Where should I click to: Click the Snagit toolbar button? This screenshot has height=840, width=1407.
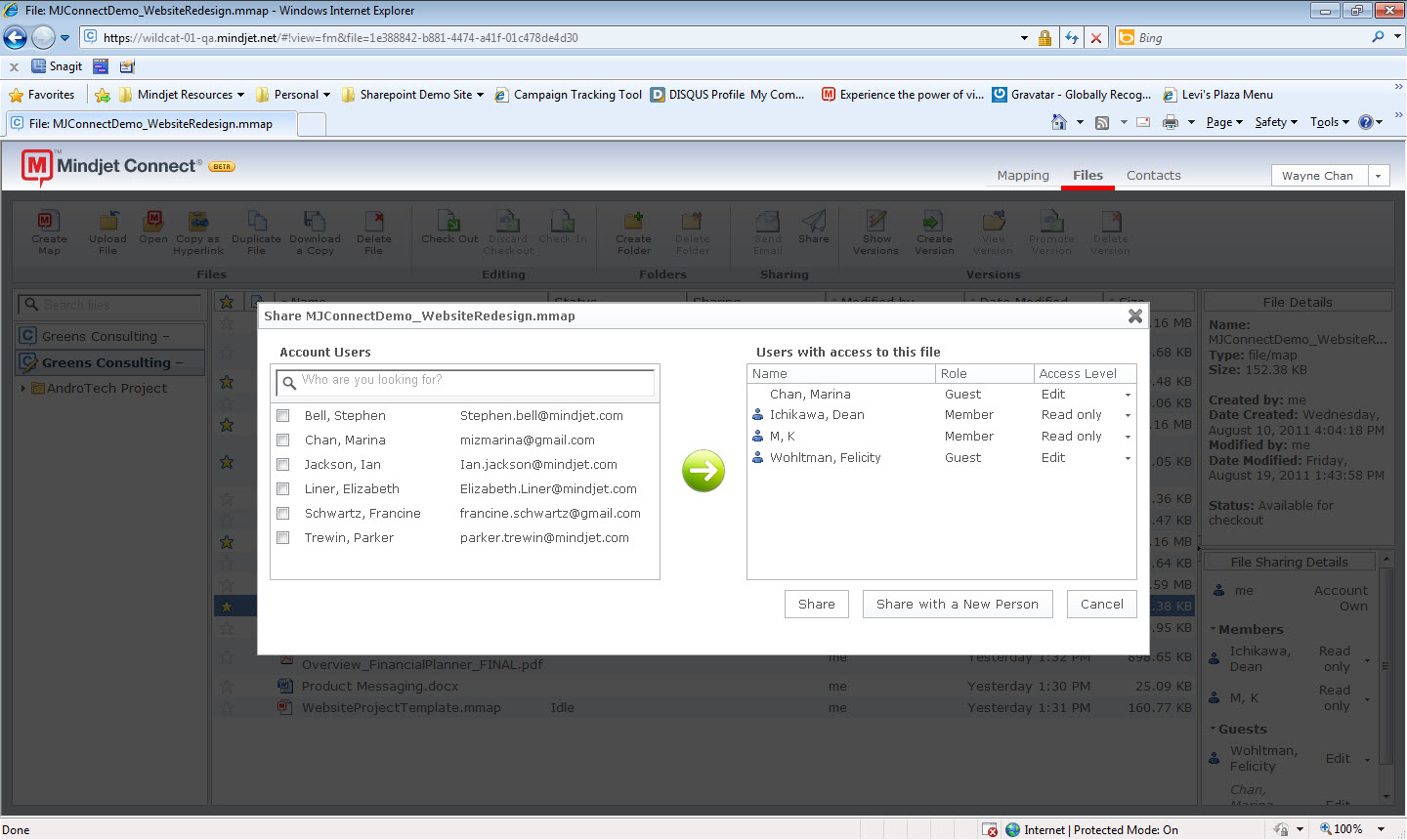[x=57, y=66]
